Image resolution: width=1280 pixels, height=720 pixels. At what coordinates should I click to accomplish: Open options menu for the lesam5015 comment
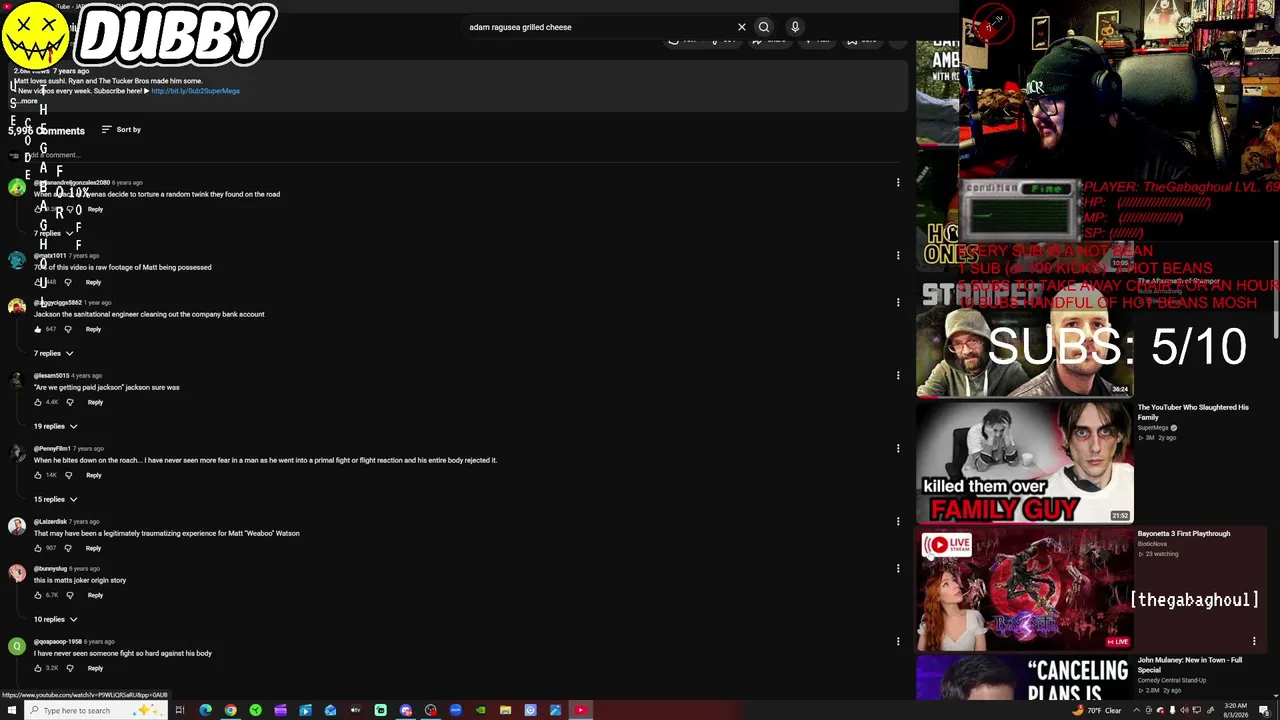click(898, 375)
